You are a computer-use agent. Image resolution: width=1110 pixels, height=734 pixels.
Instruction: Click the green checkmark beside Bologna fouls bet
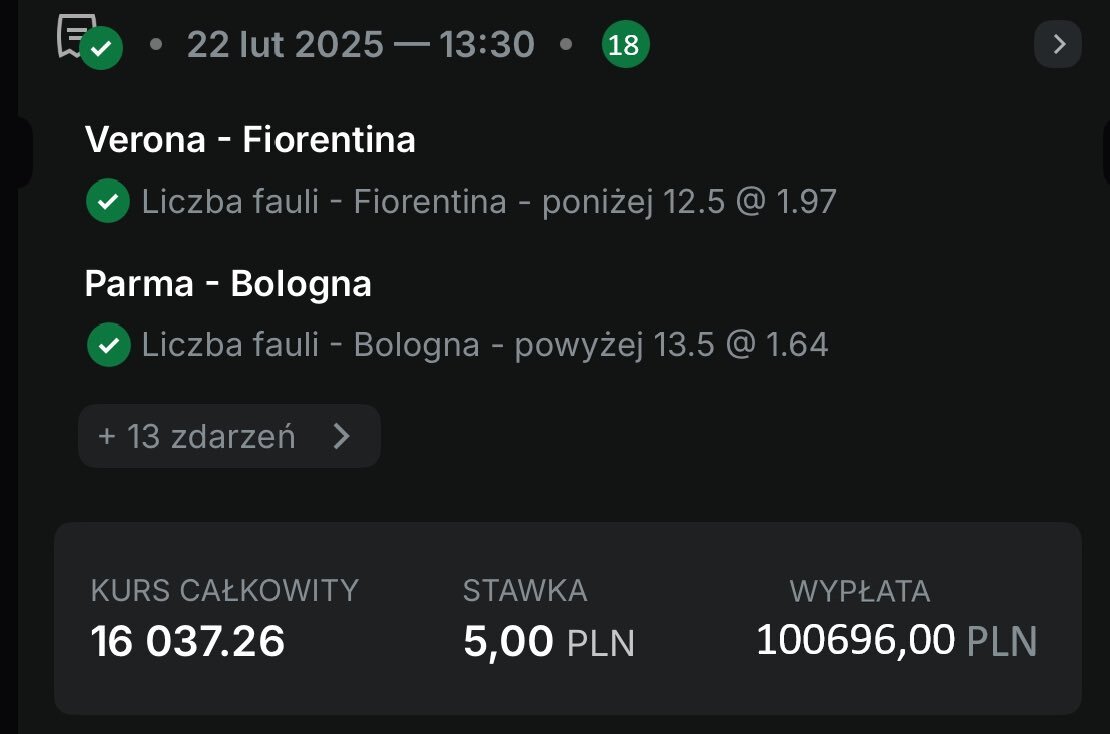(108, 345)
